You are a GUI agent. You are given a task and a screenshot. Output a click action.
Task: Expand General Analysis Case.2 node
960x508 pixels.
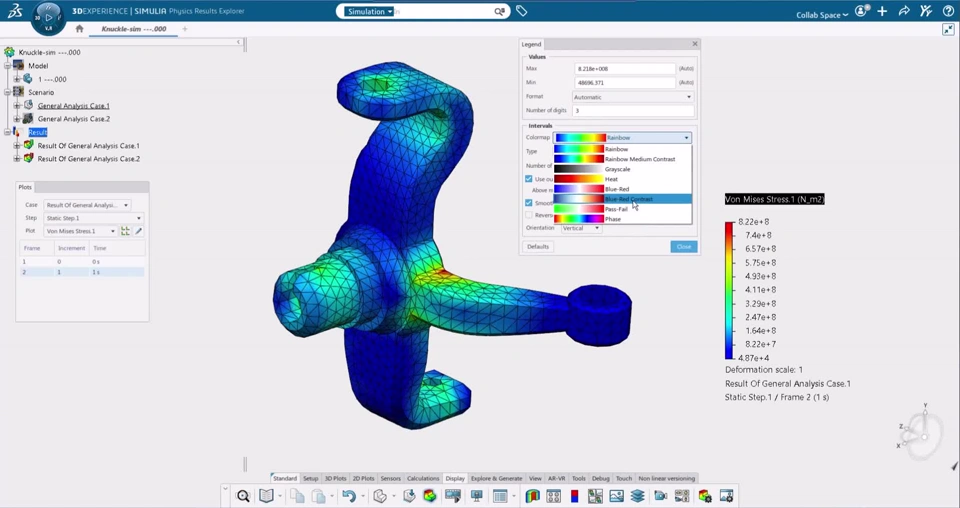17,119
